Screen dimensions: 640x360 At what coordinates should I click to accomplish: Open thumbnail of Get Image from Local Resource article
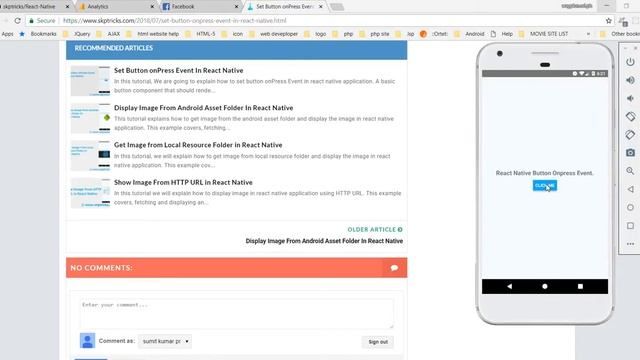90,156
